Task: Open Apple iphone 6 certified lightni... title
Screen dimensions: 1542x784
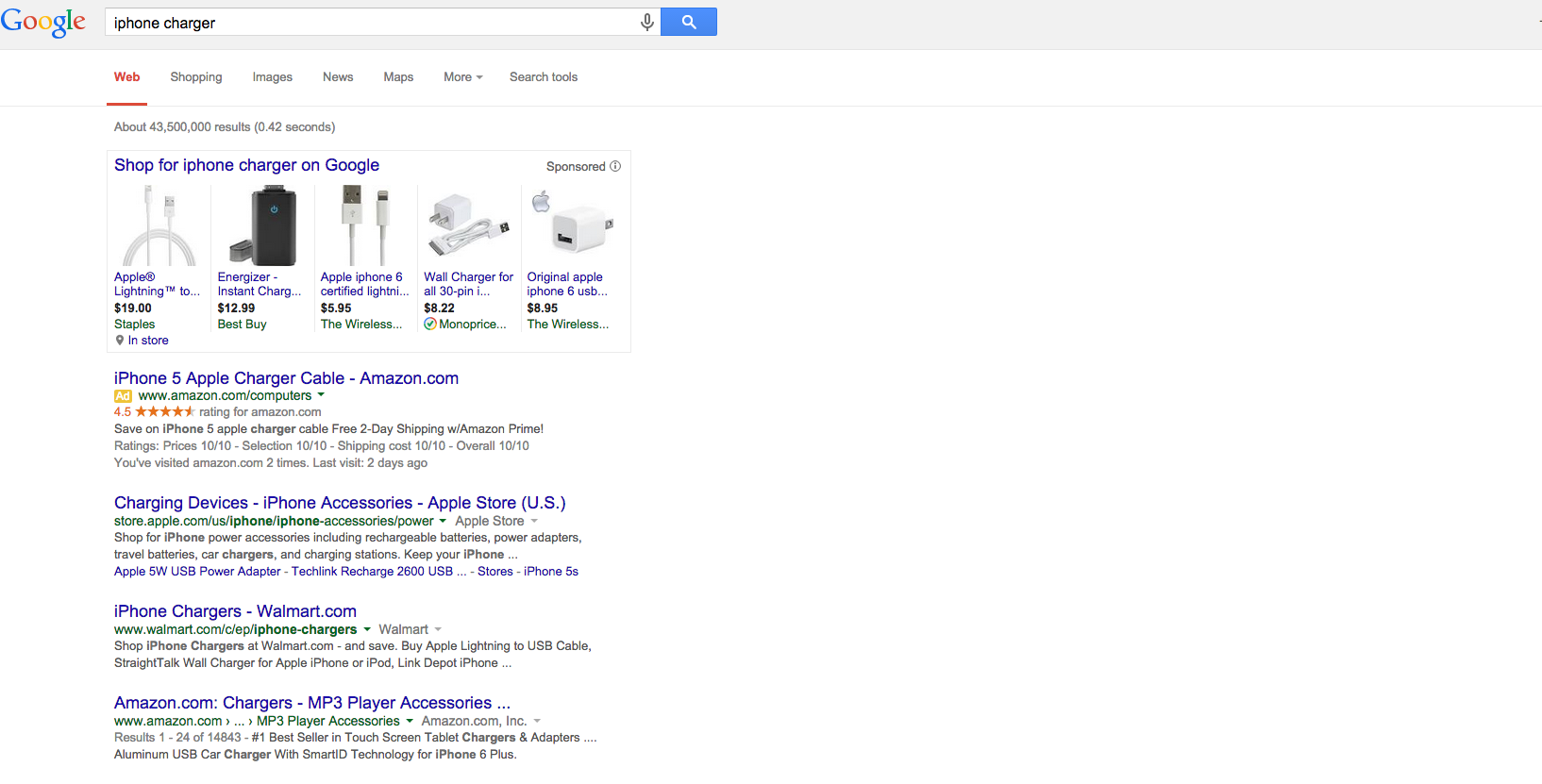Action: coord(365,284)
